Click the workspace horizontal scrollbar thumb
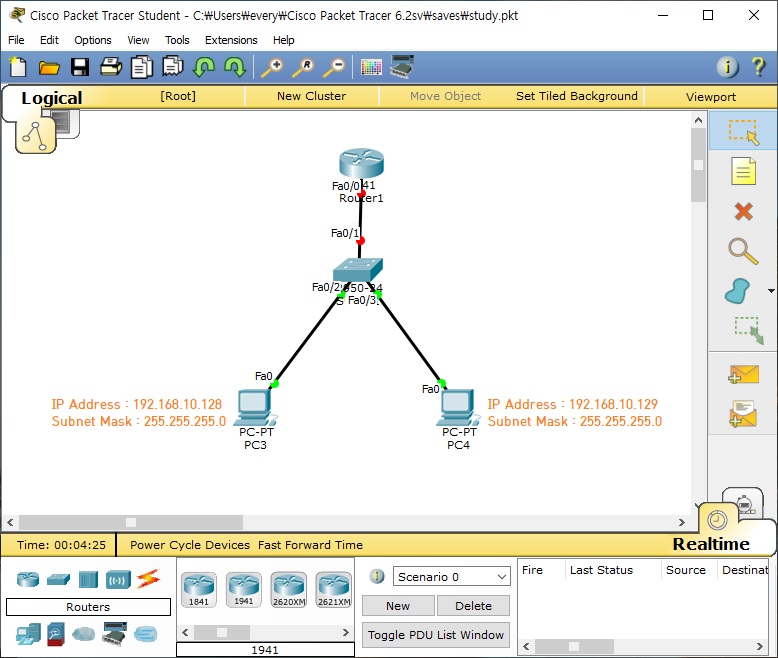This screenshot has height=658, width=778. (x=131, y=522)
